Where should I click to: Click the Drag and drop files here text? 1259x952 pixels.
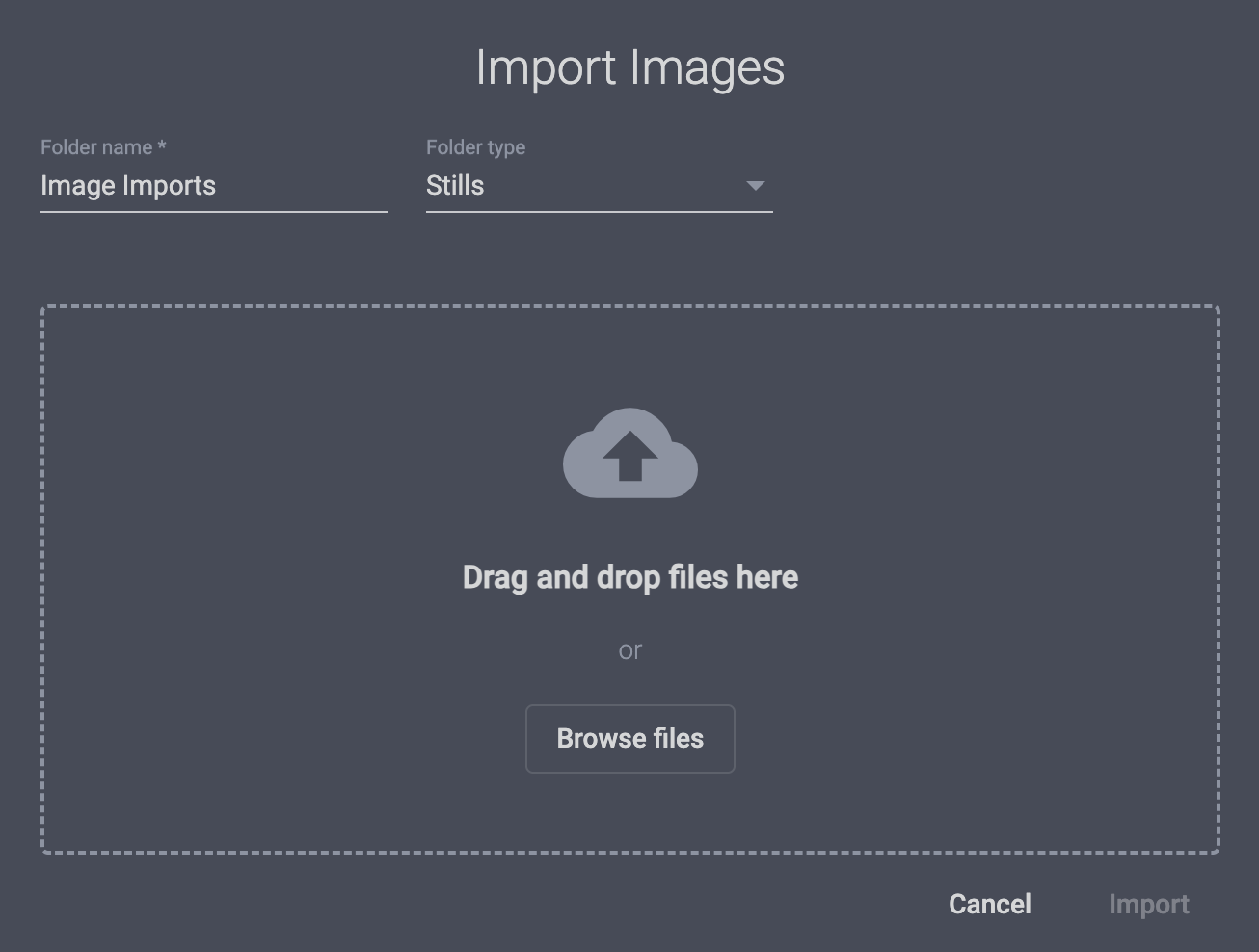(629, 577)
